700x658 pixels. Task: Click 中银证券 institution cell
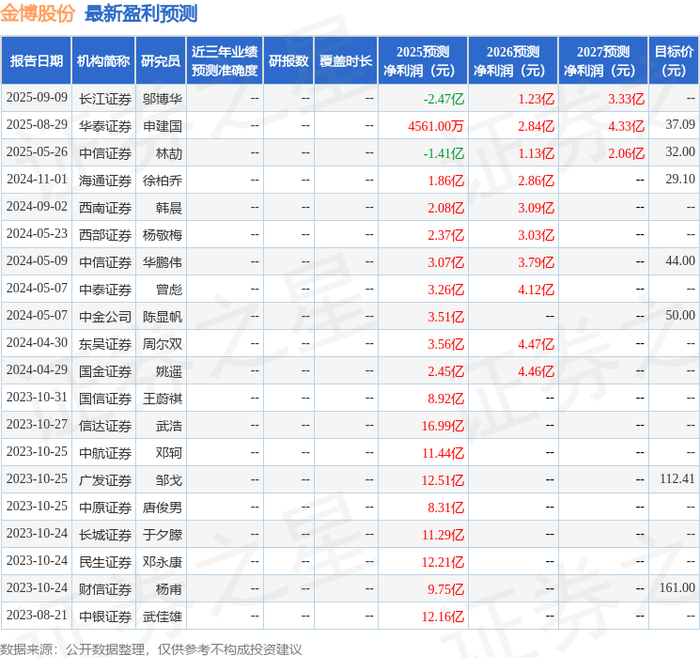[x=105, y=616]
